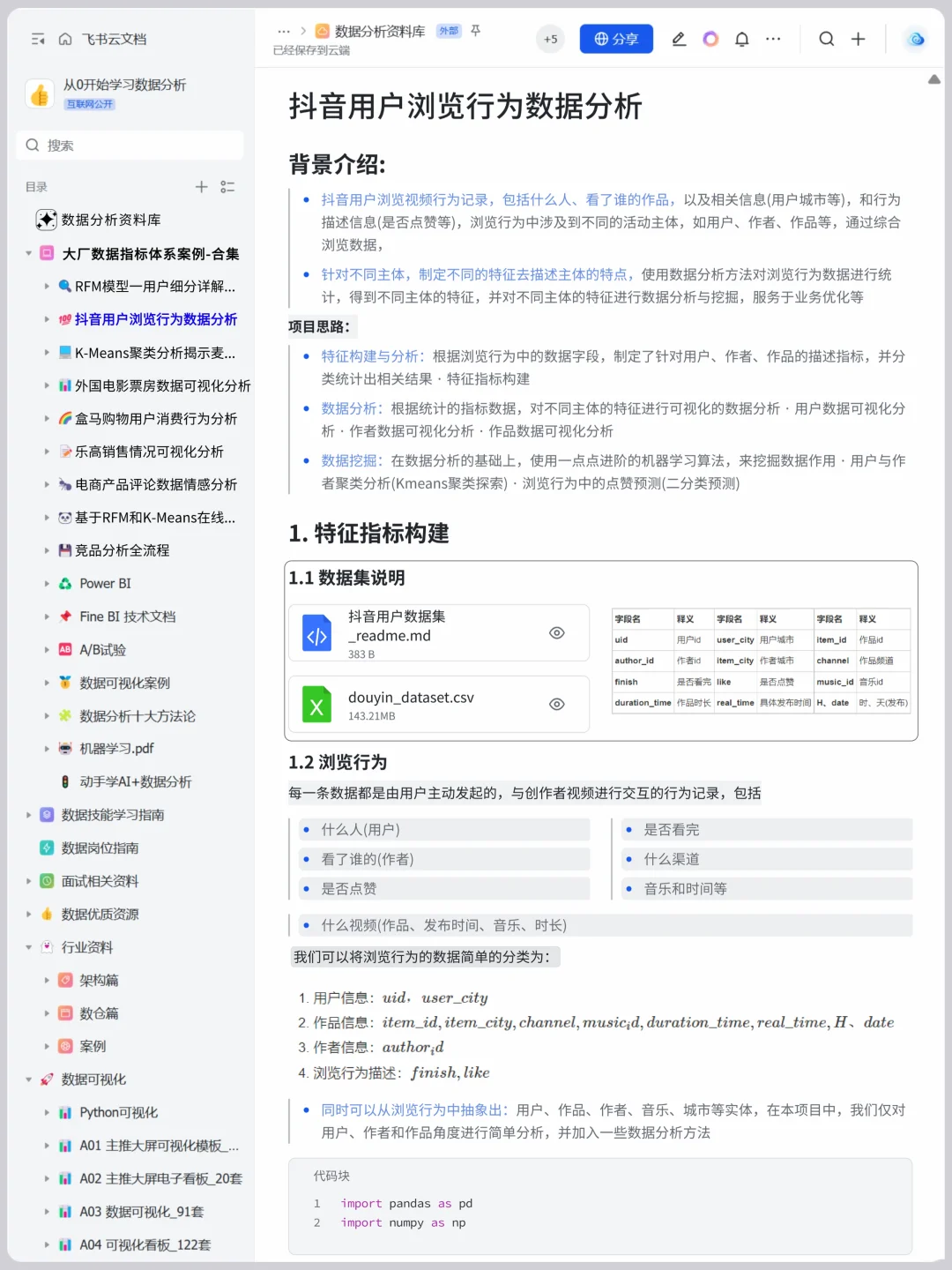952x1270 pixels.
Task: Open 基于RFM和K-Means在线 page
Action: pyautogui.click(x=155, y=518)
